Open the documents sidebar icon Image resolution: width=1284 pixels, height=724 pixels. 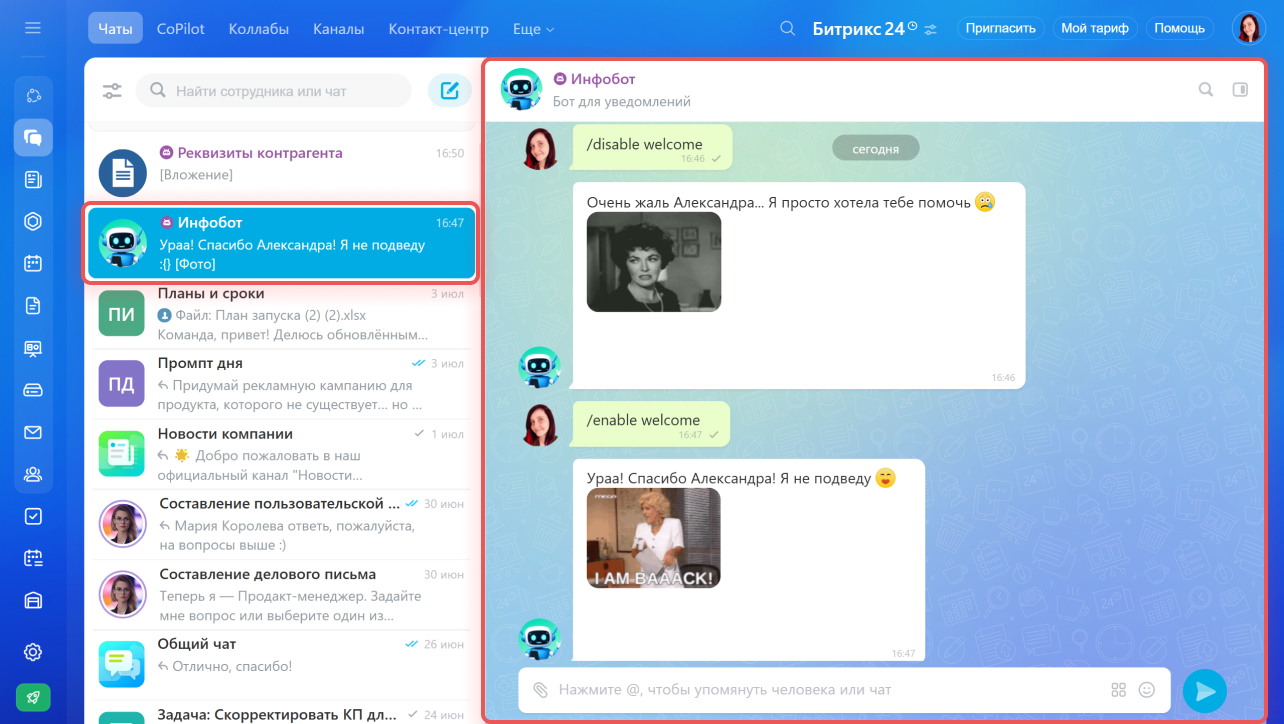tap(33, 306)
